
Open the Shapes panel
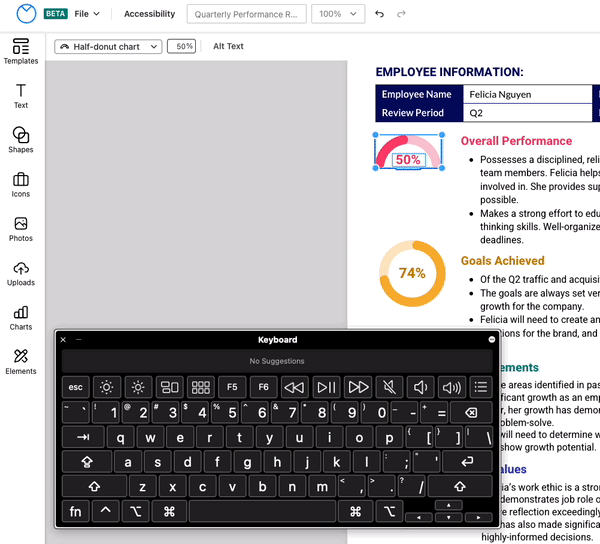[21, 140]
